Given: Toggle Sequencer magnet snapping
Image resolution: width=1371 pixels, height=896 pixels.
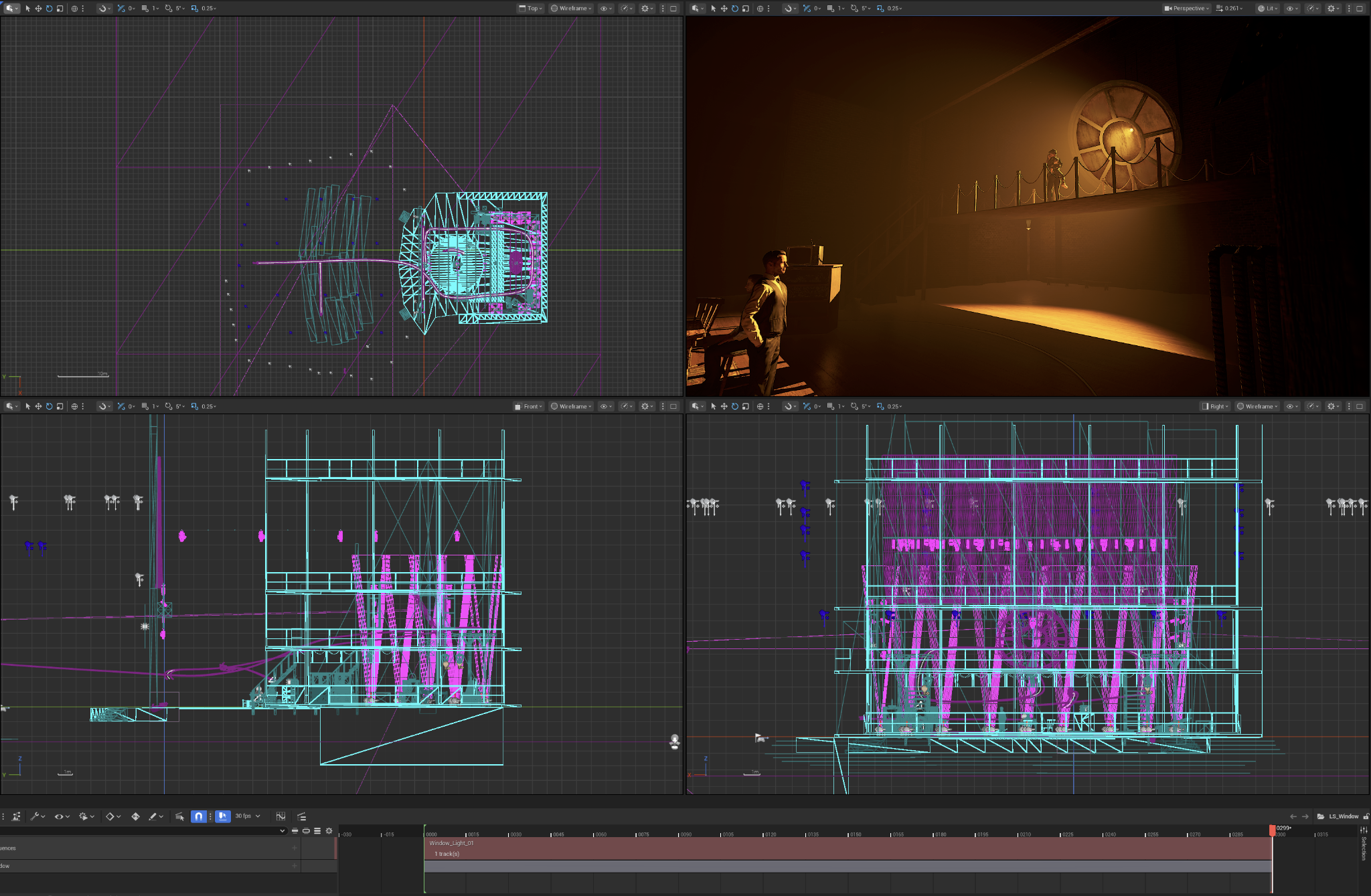Looking at the screenshot, I should (198, 816).
